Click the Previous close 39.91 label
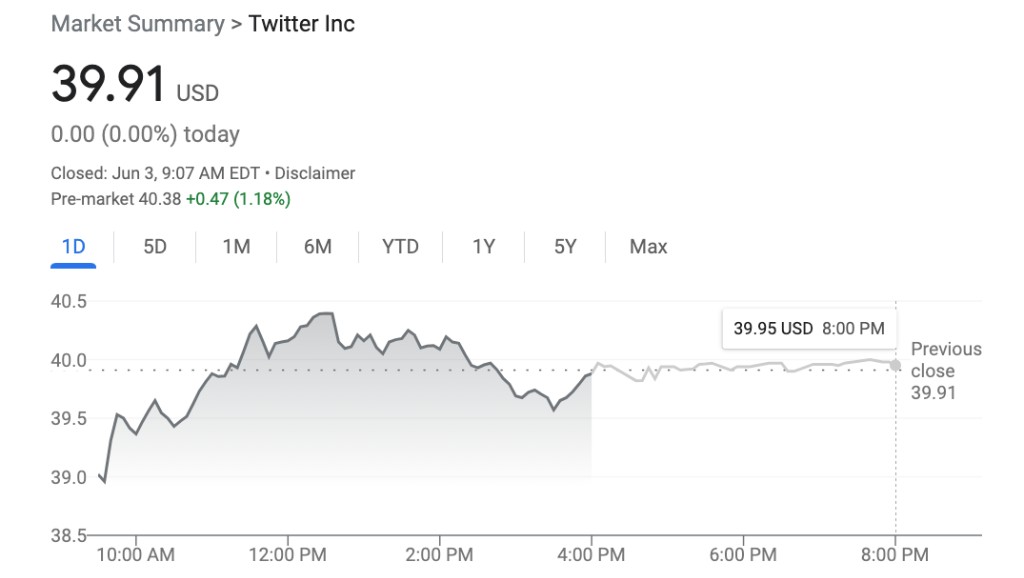 tap(945, 371)
